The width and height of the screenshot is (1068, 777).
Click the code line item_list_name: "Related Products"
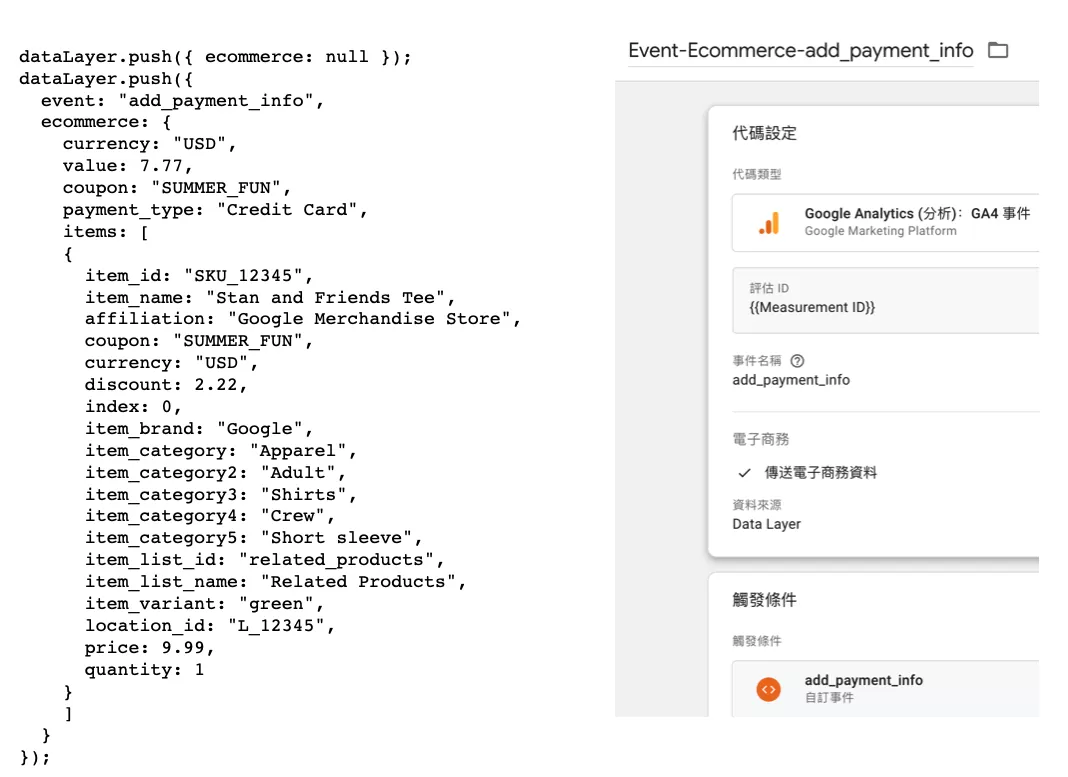tap(275, 582)
